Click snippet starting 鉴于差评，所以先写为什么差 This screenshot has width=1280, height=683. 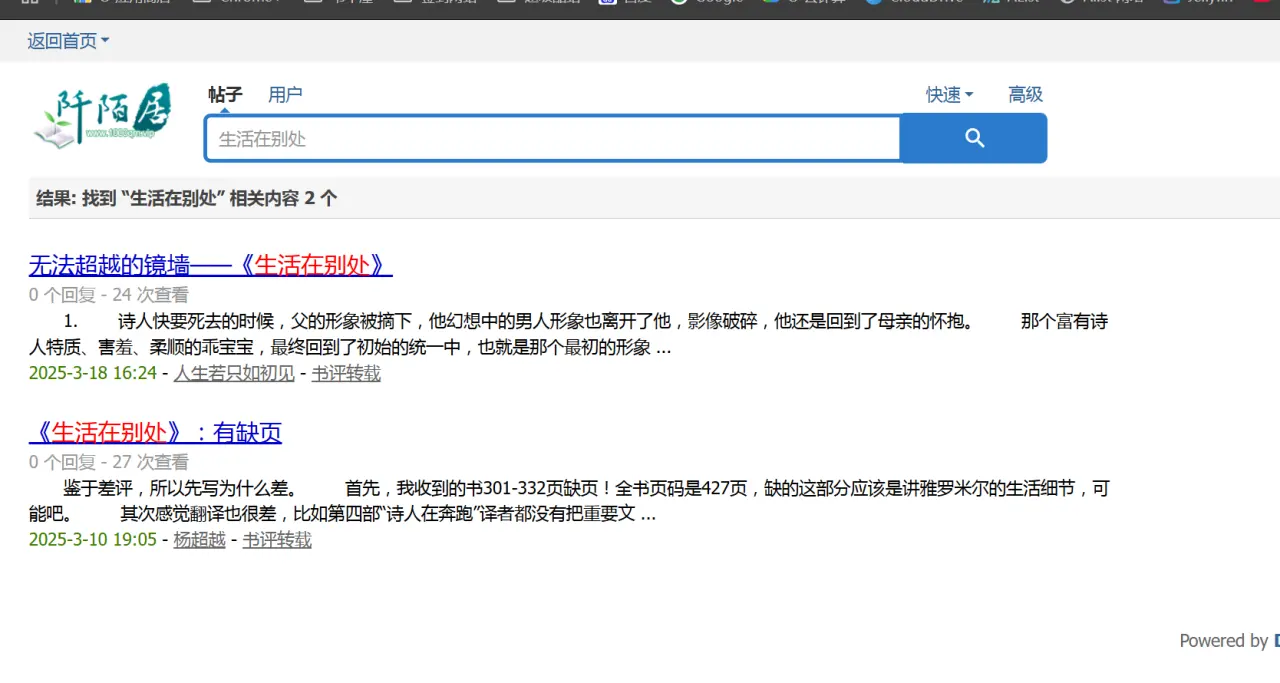click(569, 501)
